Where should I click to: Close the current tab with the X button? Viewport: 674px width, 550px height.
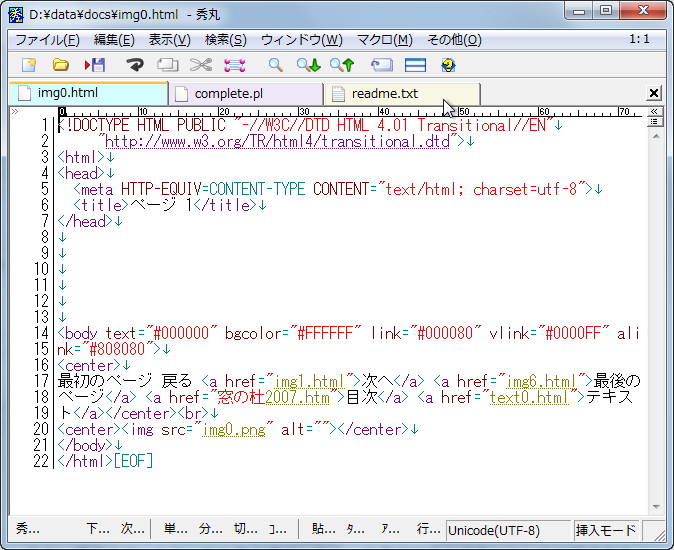coord(654,93)
